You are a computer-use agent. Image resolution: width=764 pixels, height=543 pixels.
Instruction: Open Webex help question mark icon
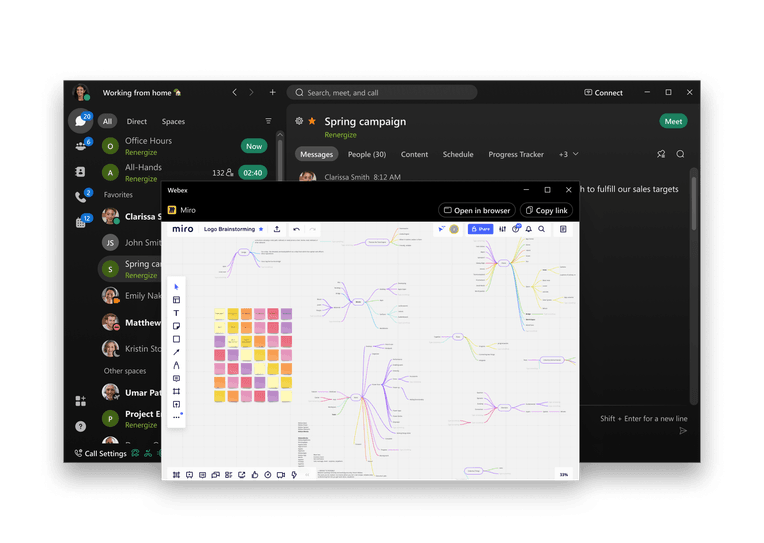(80, 427)
